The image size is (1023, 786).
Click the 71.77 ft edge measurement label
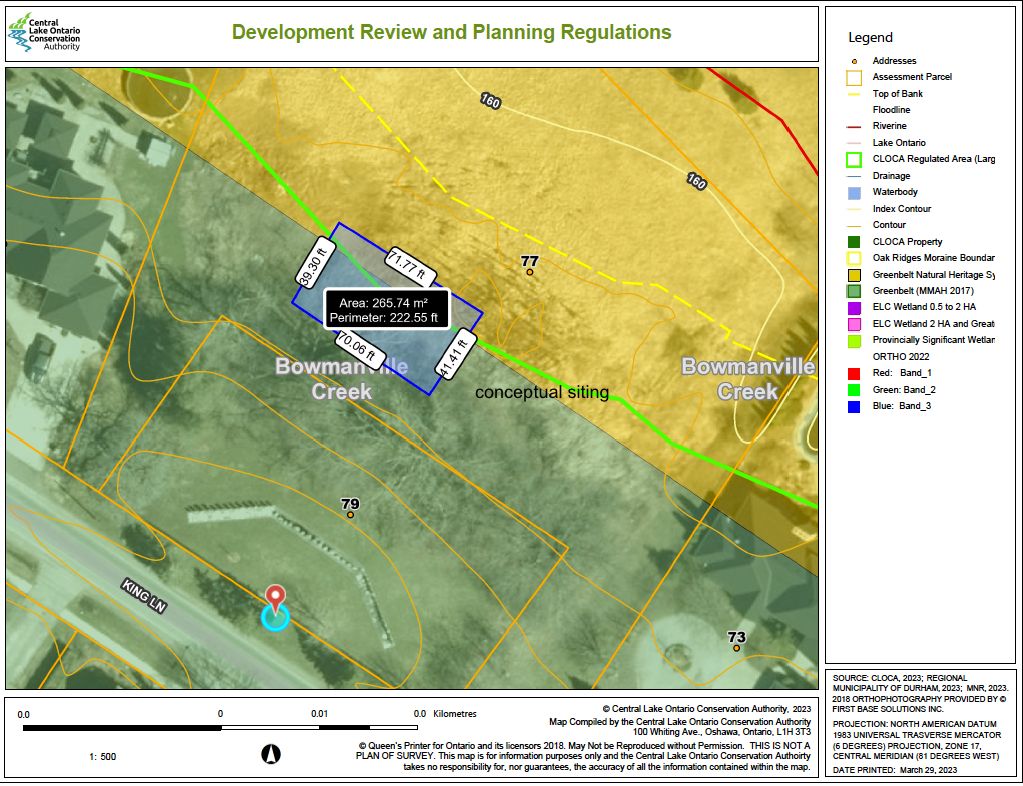[407, 262]
